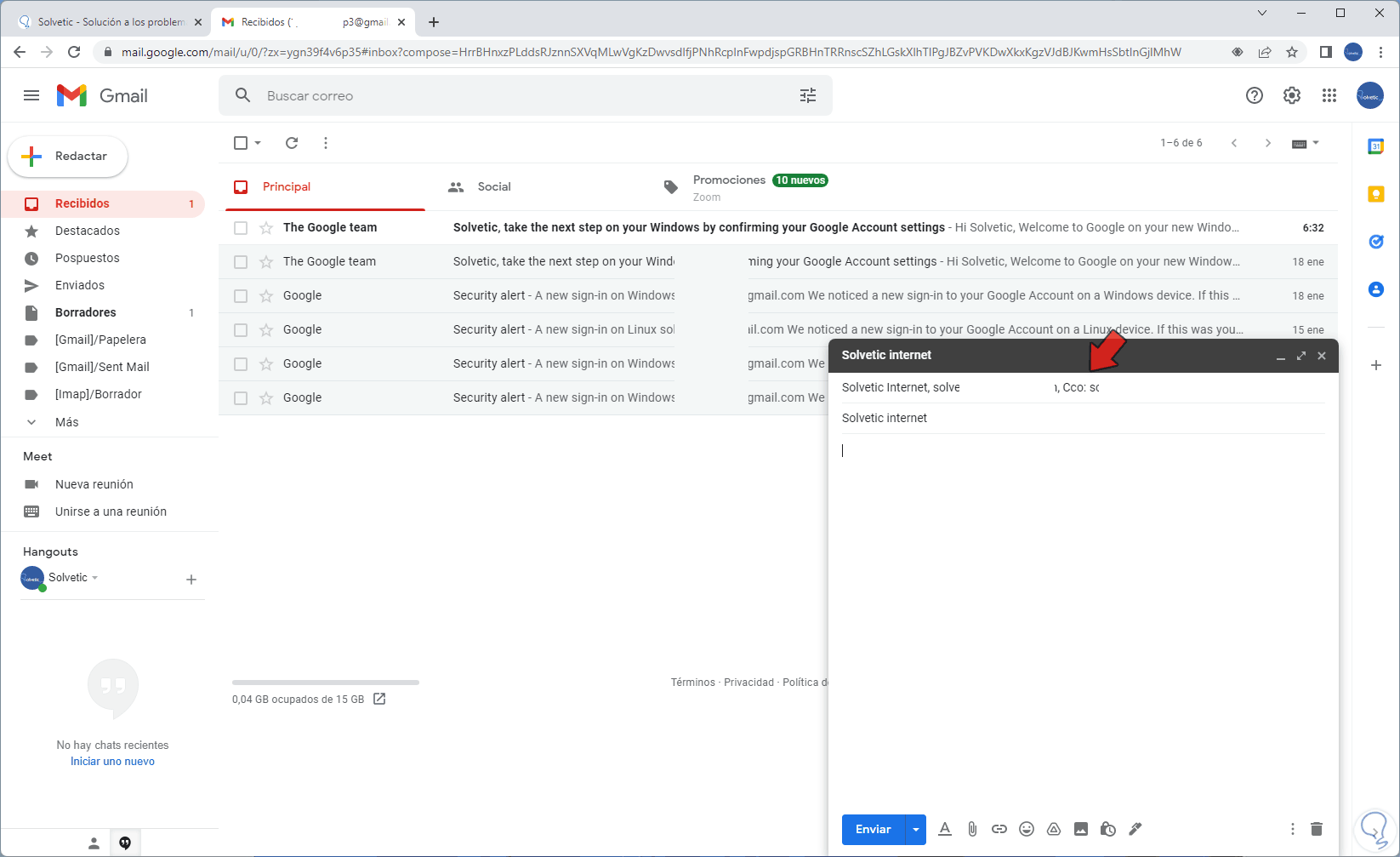Click Enviar to send the message
Screen dimensions: 1400x857
tap(874, 830)
